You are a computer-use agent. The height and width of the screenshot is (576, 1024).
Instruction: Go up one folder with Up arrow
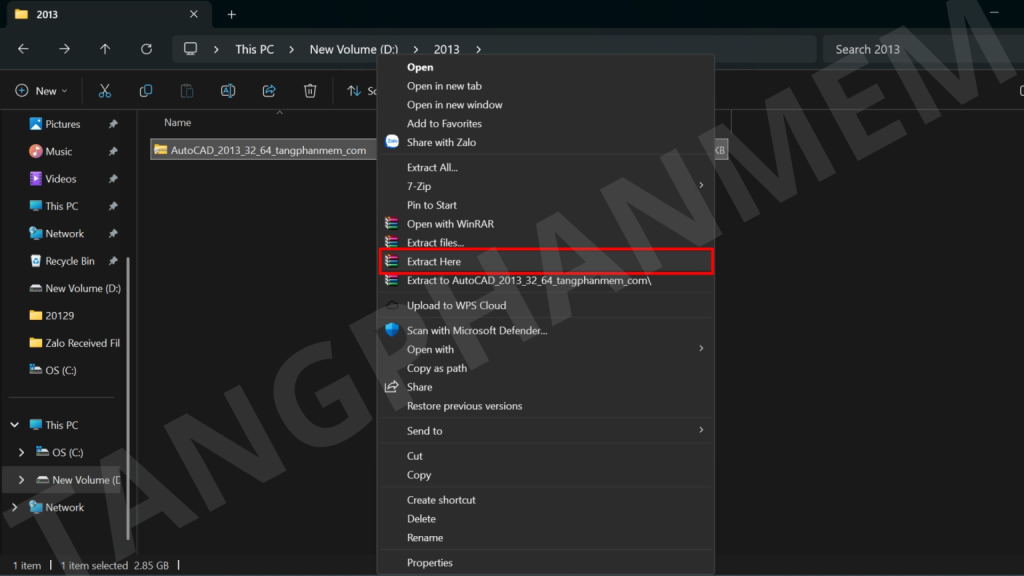pos(105,49)
